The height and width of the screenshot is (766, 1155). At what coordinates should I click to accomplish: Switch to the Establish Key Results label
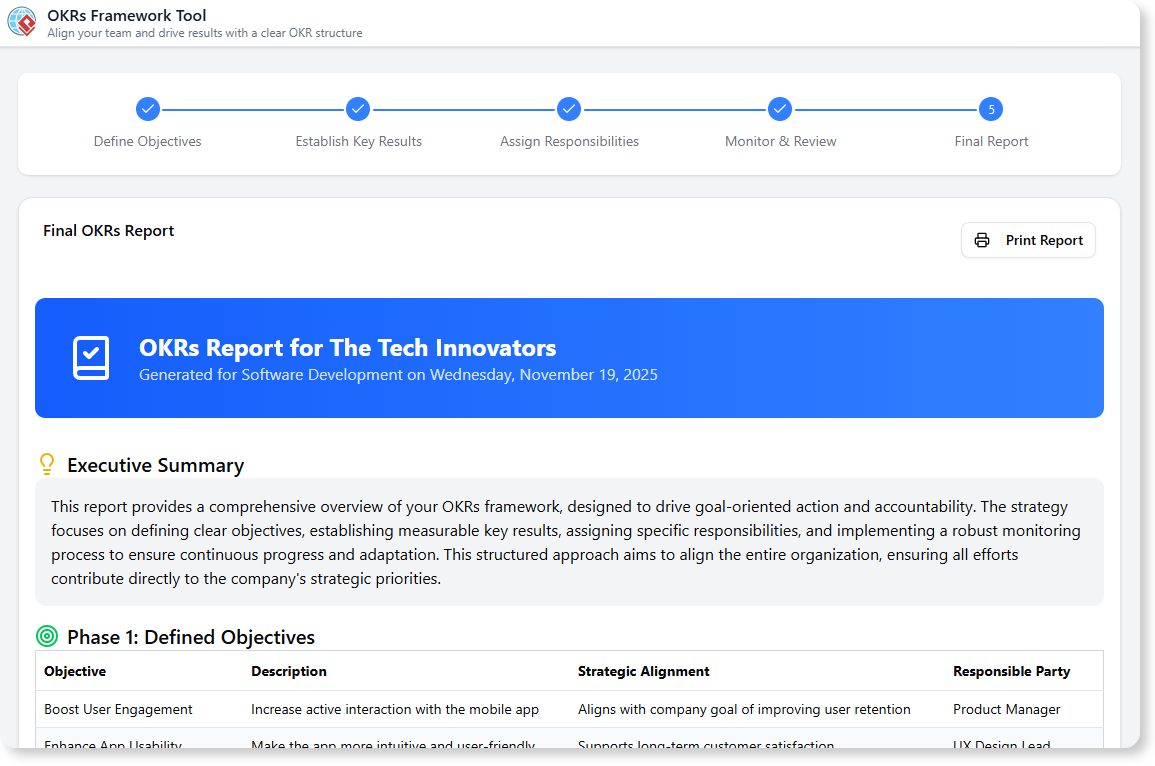tap(358, 141)
